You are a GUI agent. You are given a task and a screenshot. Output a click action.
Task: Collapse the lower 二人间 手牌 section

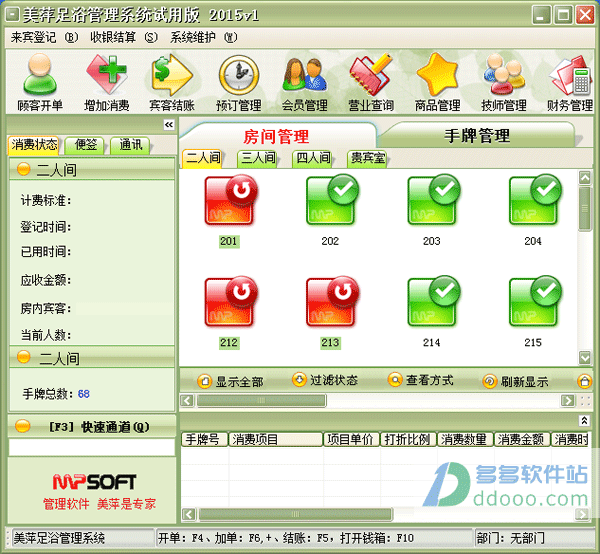click(24, 357)
